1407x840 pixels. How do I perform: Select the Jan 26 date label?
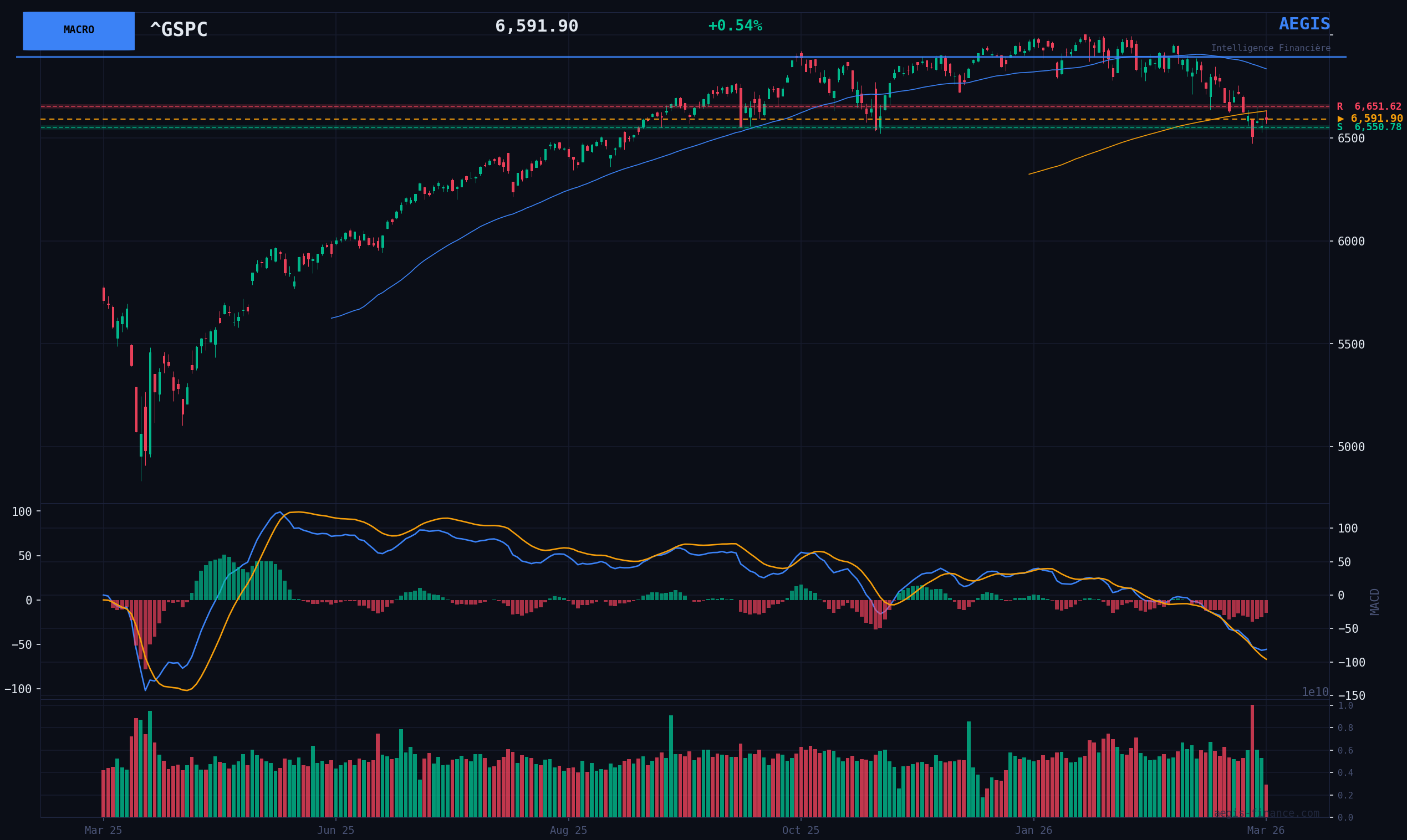coord(1033,831)
